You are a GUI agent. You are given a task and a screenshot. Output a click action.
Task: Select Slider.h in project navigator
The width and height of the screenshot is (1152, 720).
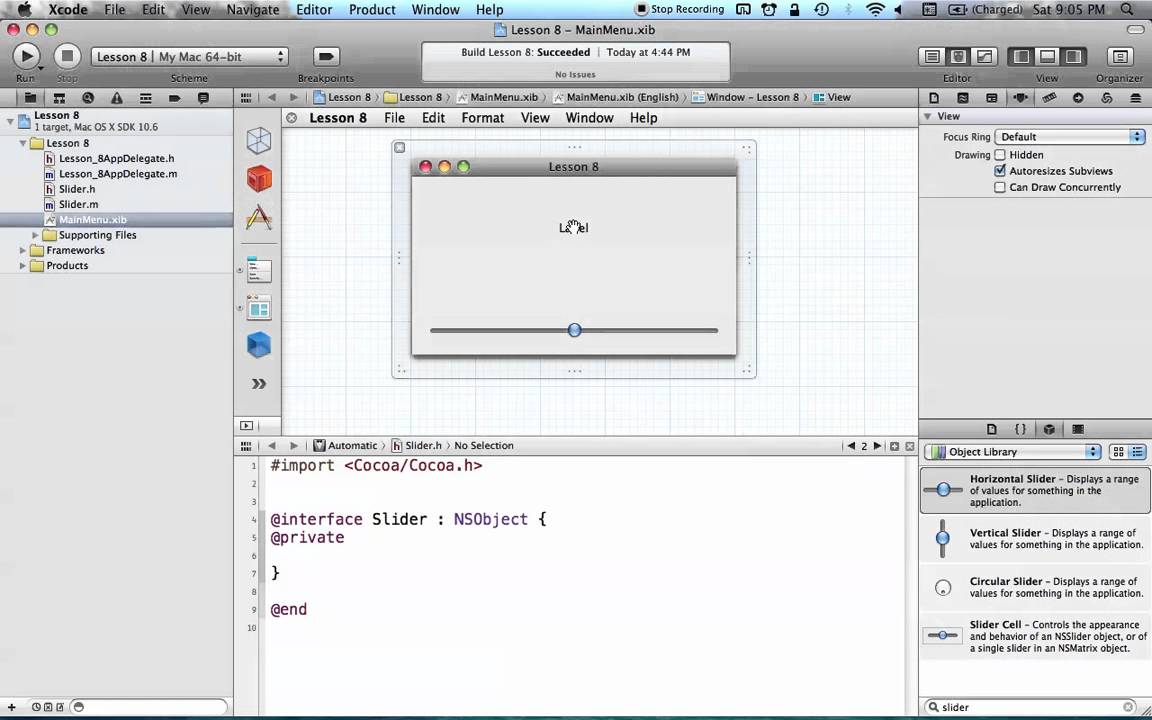coord(77,189)
